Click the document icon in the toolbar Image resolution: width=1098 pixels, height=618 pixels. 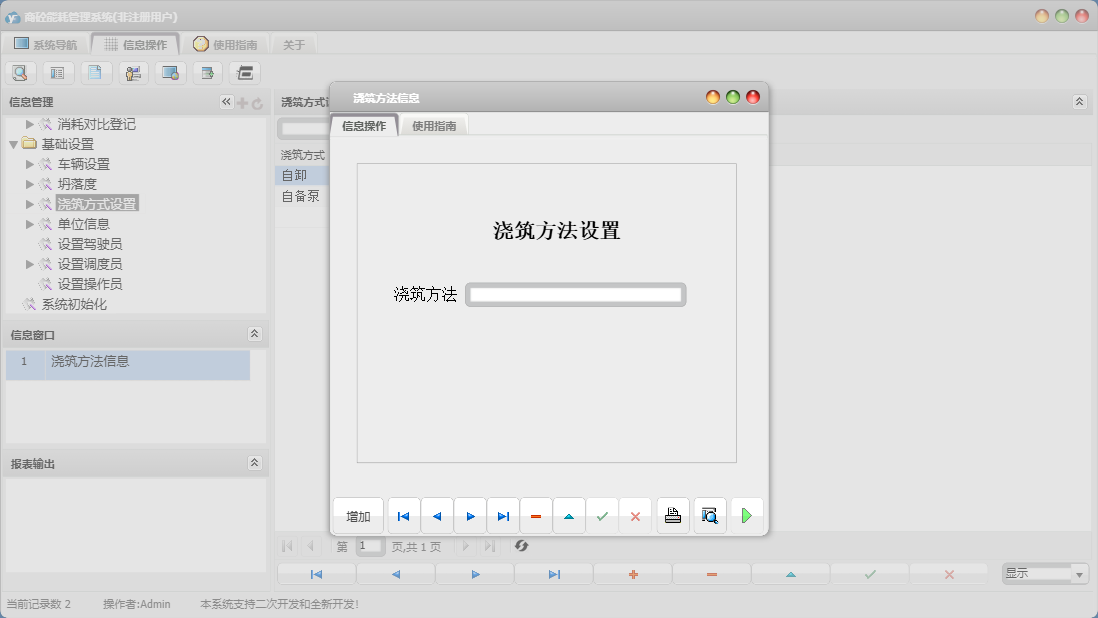click(96, 72)
